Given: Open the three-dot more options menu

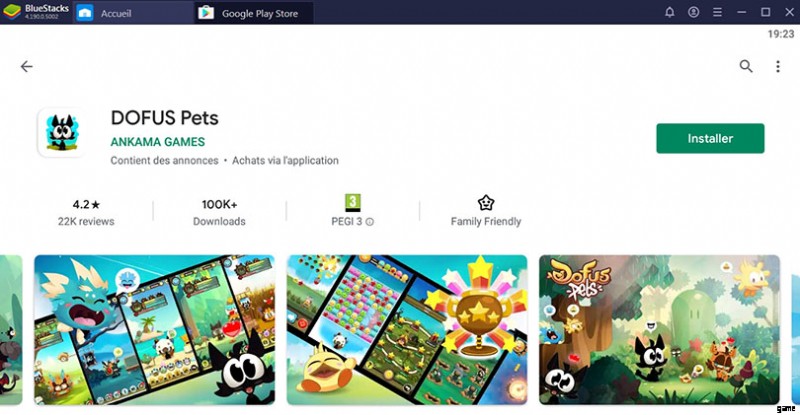Looking at the screenshot, I should [x=778, y=66].
